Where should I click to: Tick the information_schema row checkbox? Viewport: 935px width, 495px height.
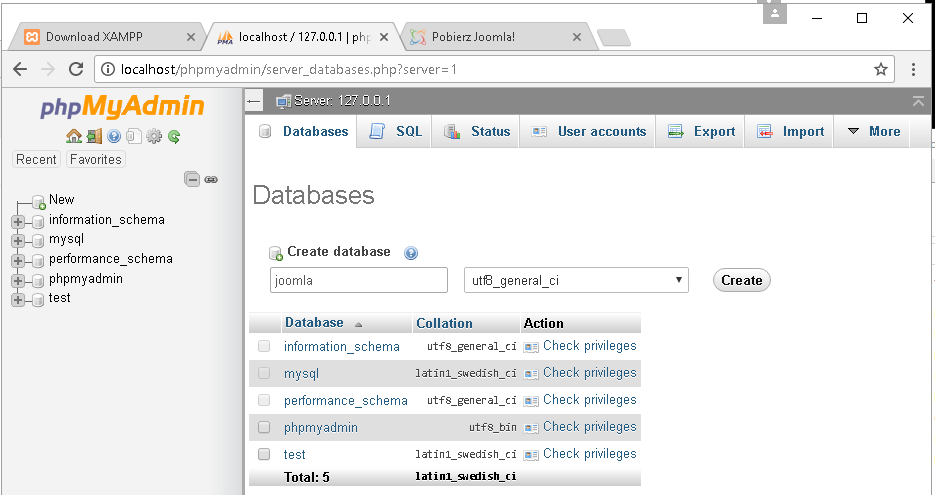tap(264, 346)
